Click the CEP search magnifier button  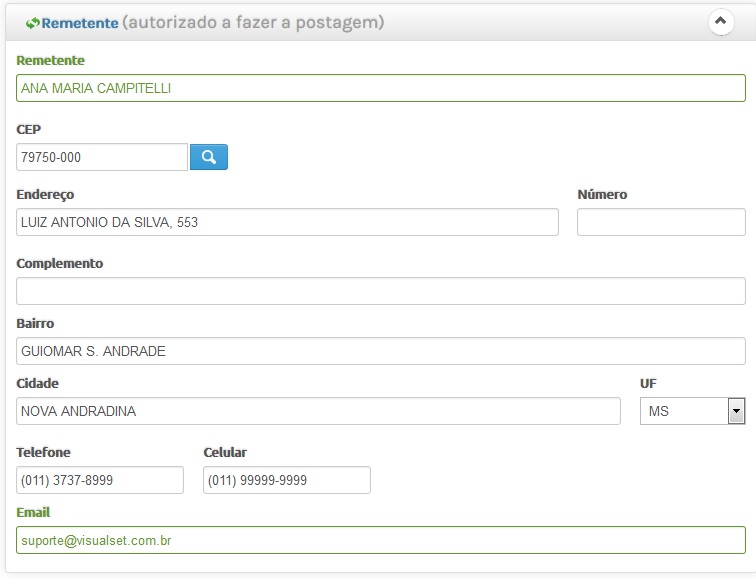tap(209, 157)
